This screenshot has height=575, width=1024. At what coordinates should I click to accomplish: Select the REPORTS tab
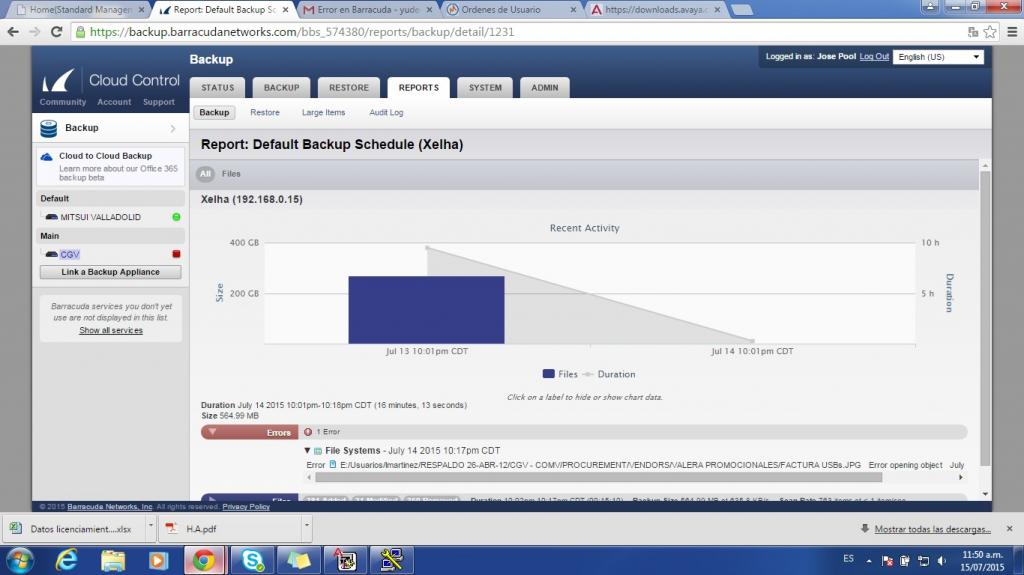419,88
